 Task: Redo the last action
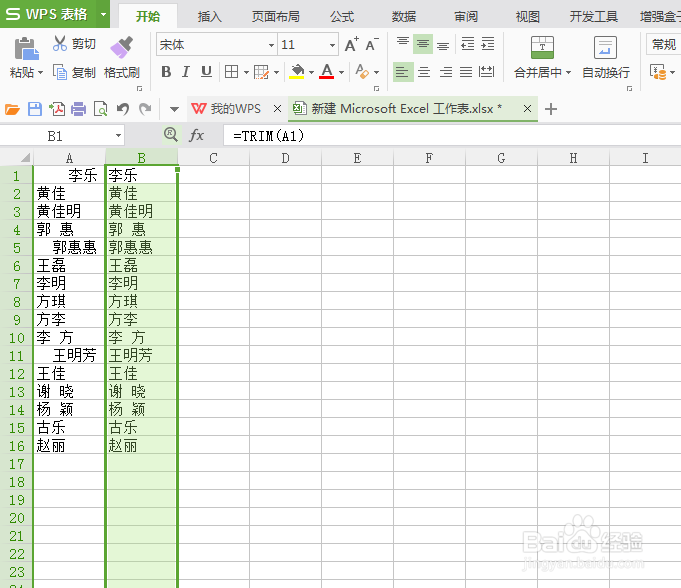click(x=145, y=109)
